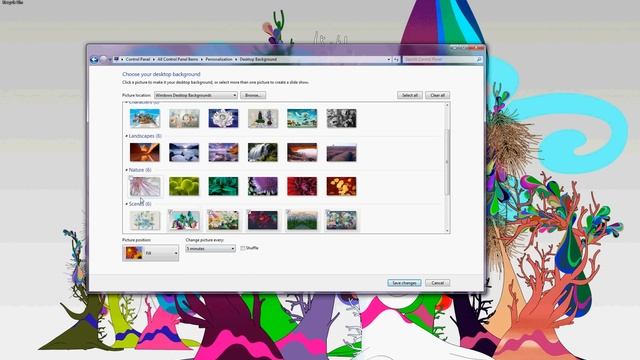Open the address bar history dropdown arrow

point(389,60)
